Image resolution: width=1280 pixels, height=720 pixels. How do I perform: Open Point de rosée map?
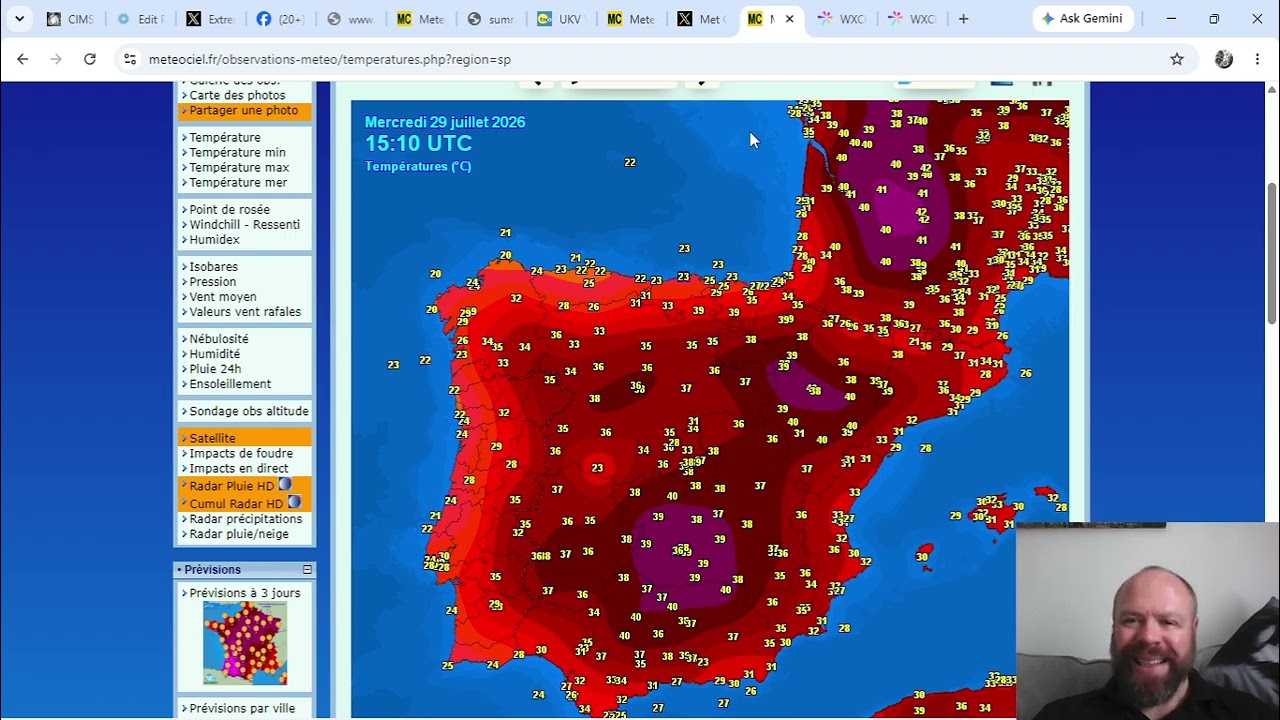[x=229, y=209]
